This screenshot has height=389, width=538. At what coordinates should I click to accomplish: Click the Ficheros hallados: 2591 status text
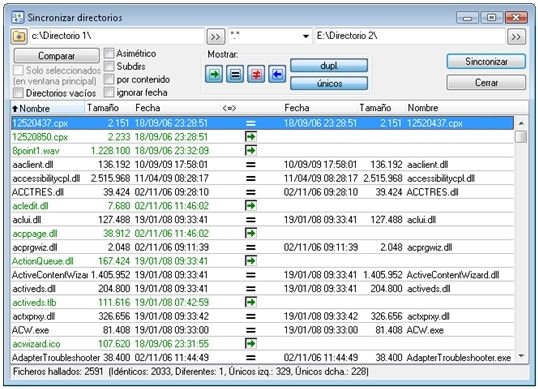click(x=58, y=372)
